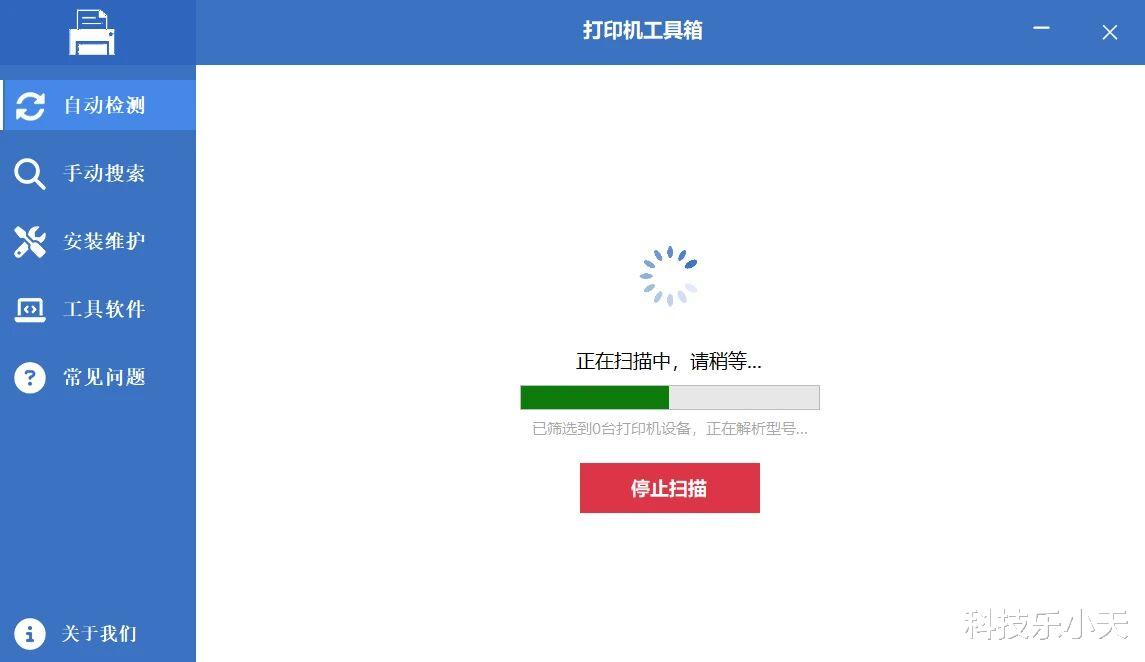The image size is (1145, 662).
Task: Click the magnifier icon for 手动搜索
Action: click(30, 174)
